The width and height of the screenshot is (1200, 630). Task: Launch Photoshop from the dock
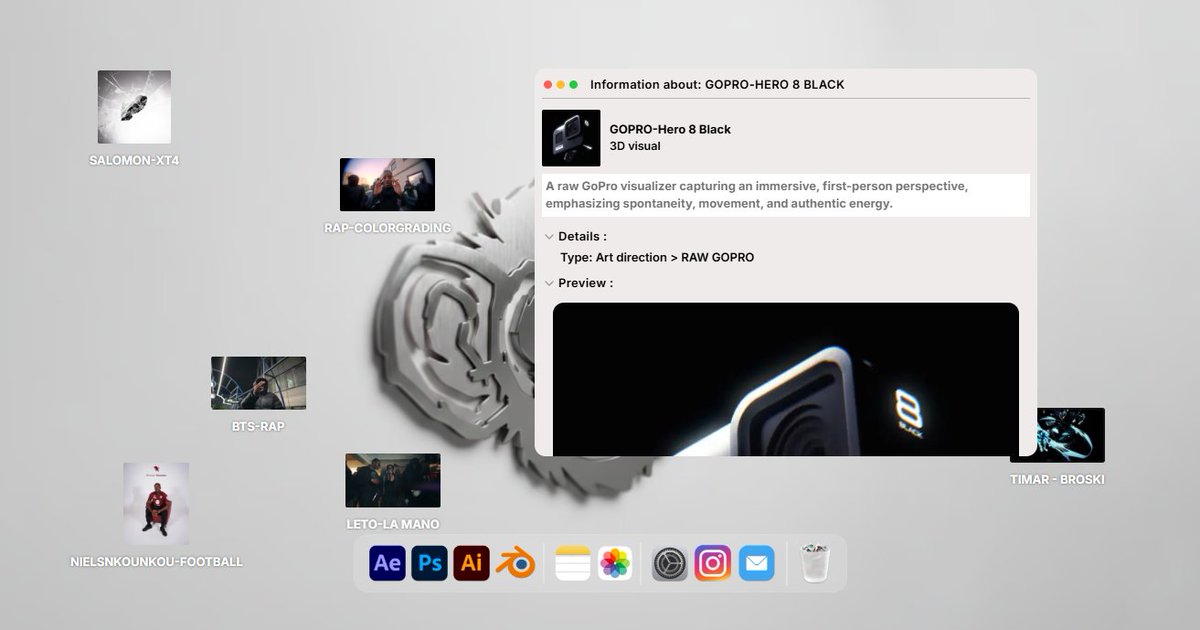tap(429, 563)
